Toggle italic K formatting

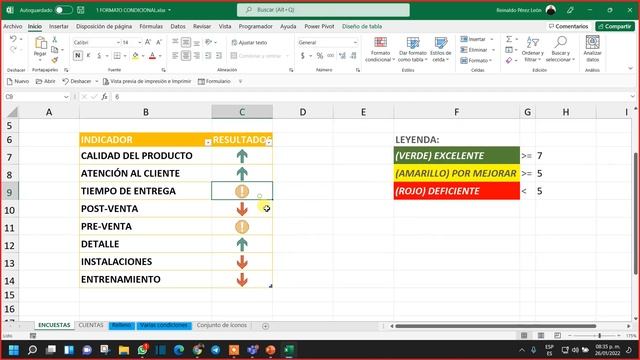[88, 56]
